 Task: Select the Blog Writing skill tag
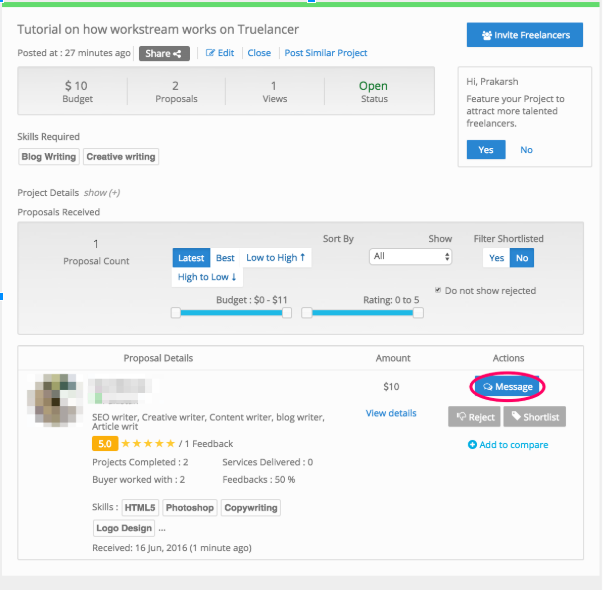point(49,157)
